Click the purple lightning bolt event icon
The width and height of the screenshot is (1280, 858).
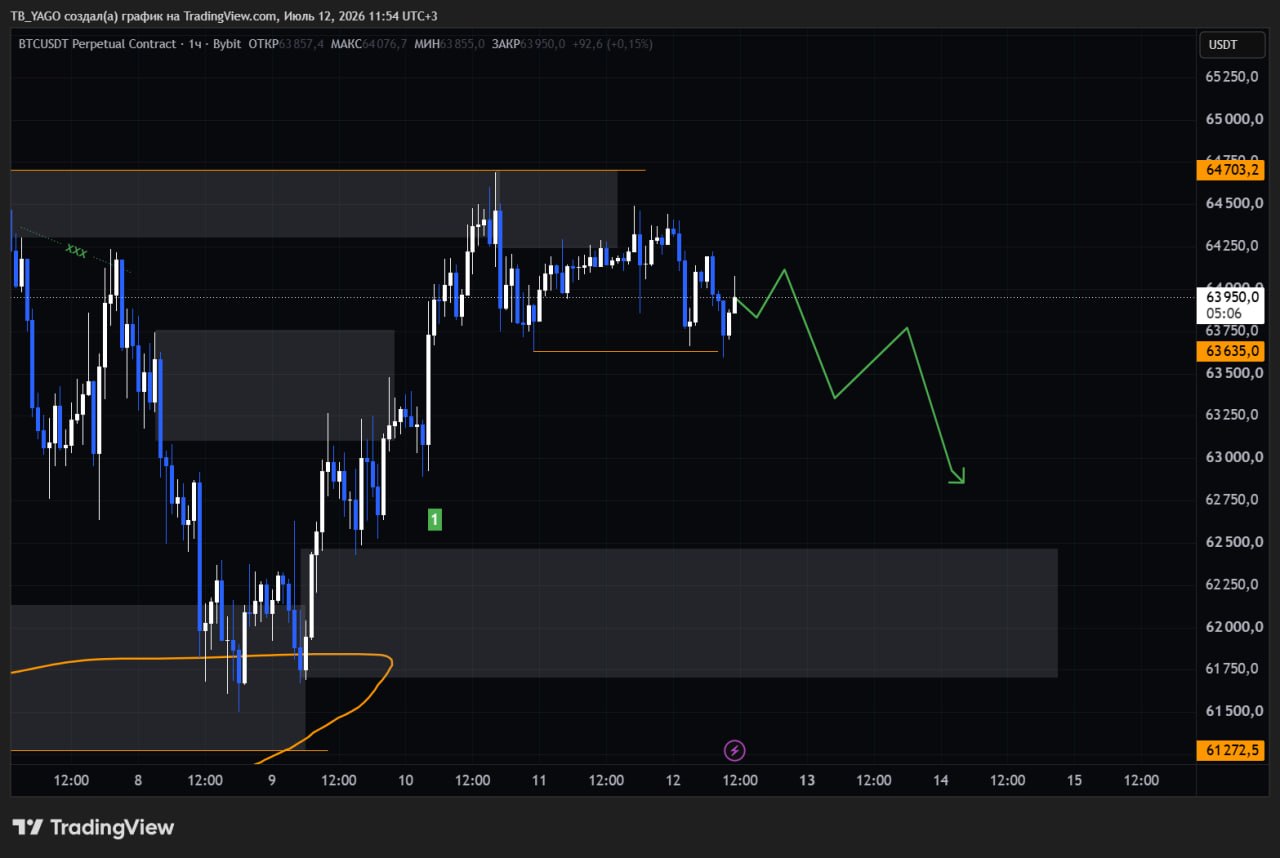[x=735, y=750]
